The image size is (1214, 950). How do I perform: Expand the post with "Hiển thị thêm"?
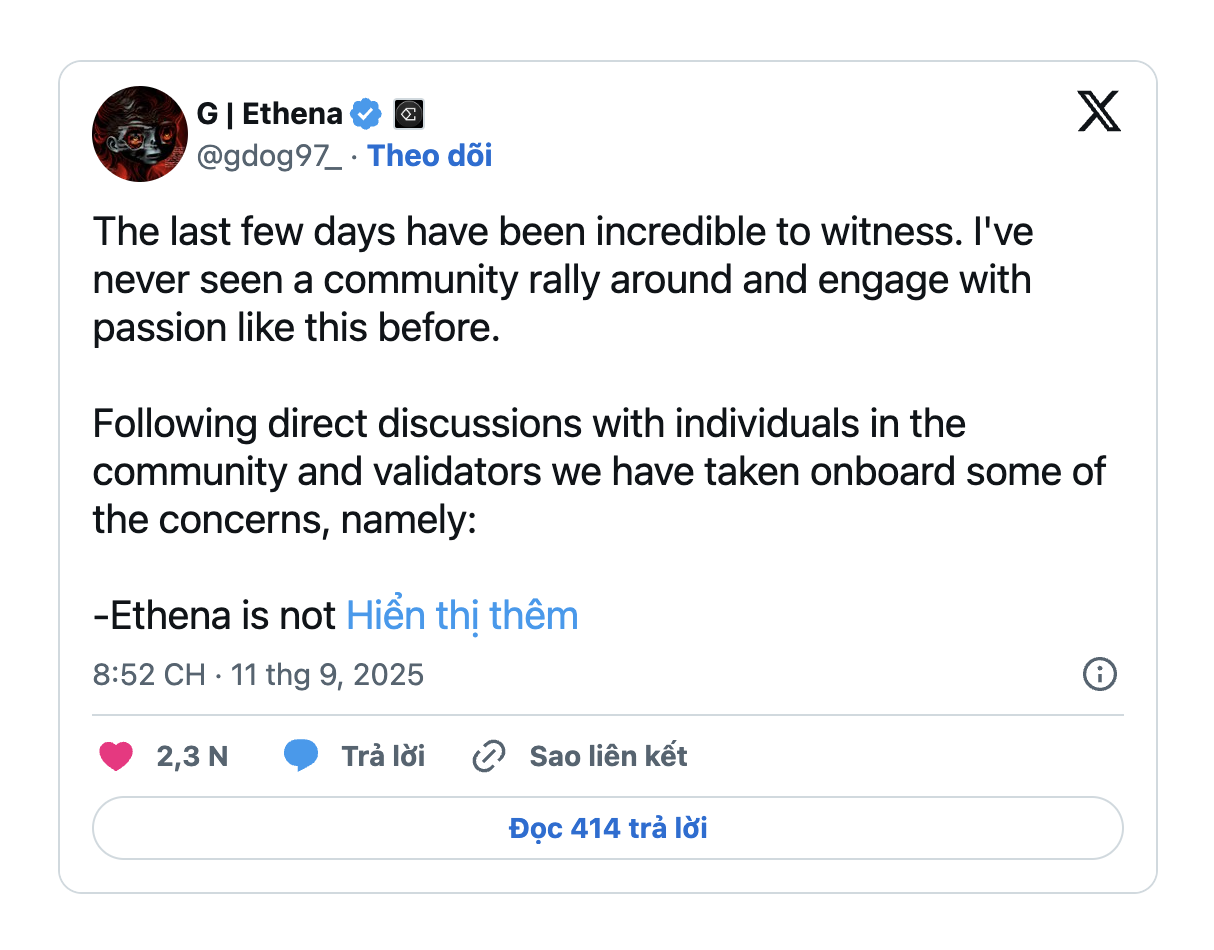(462, 616)
